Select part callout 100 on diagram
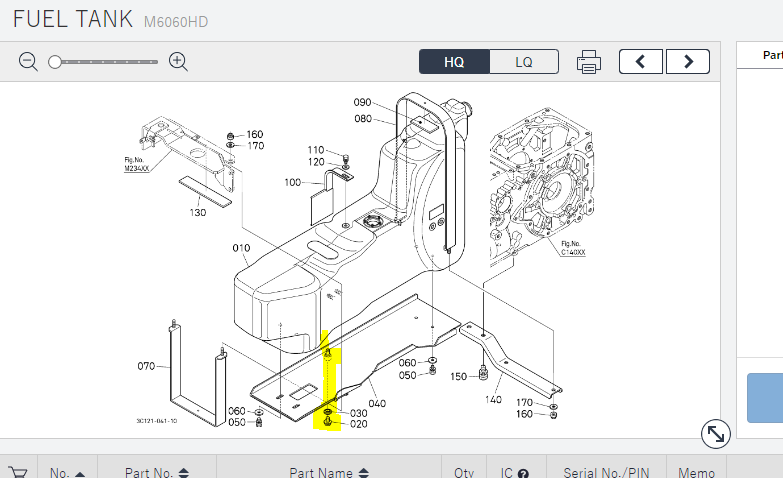Image resolution: width=783 pixels, height=478 pixels. tap(293, 182)
